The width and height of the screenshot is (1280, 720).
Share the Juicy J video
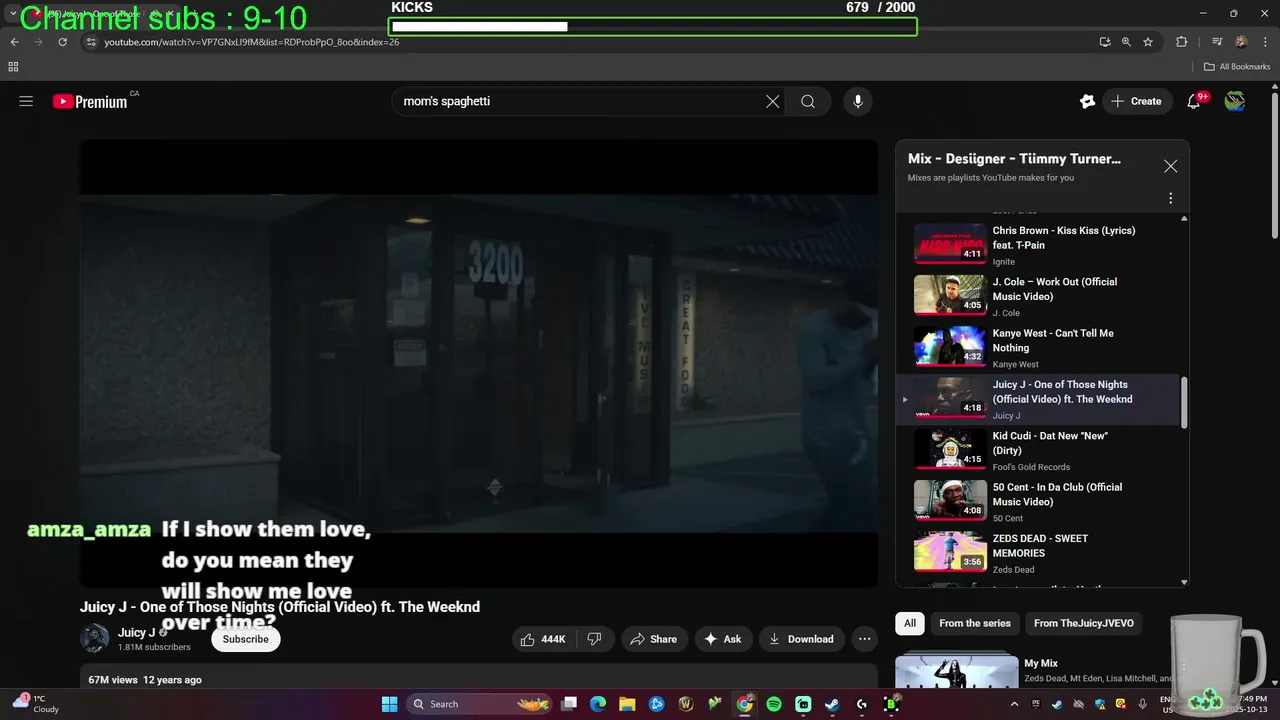[x=652, y=639]
